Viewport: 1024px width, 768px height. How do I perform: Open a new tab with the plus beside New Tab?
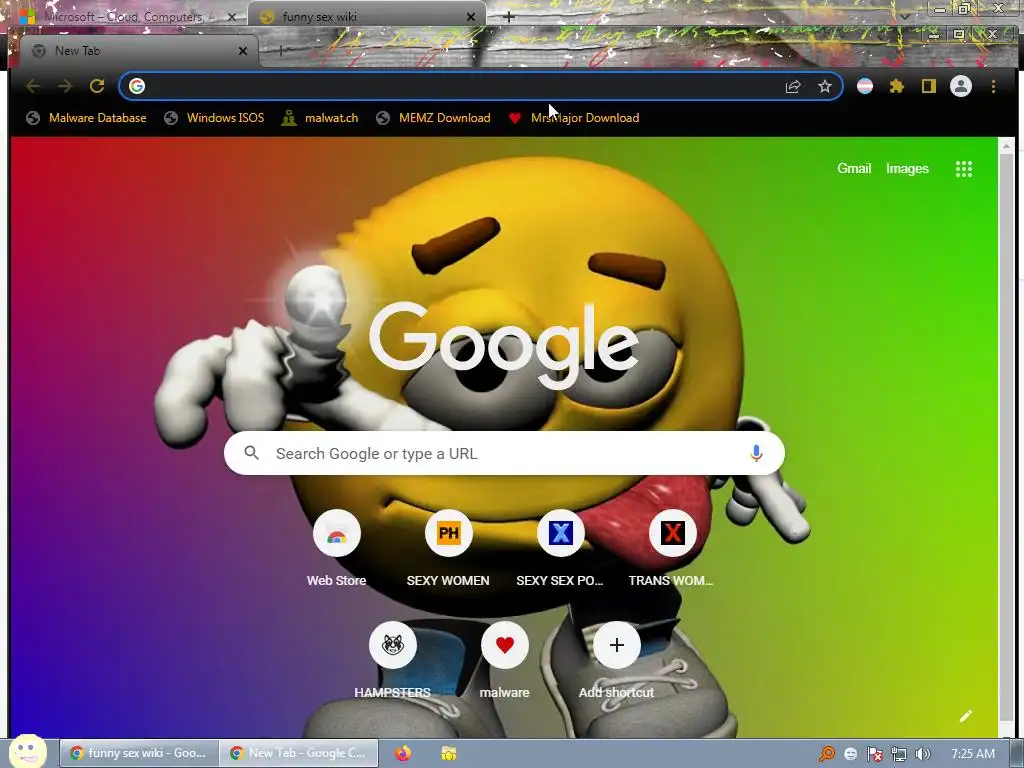click(x=280, y=51)
